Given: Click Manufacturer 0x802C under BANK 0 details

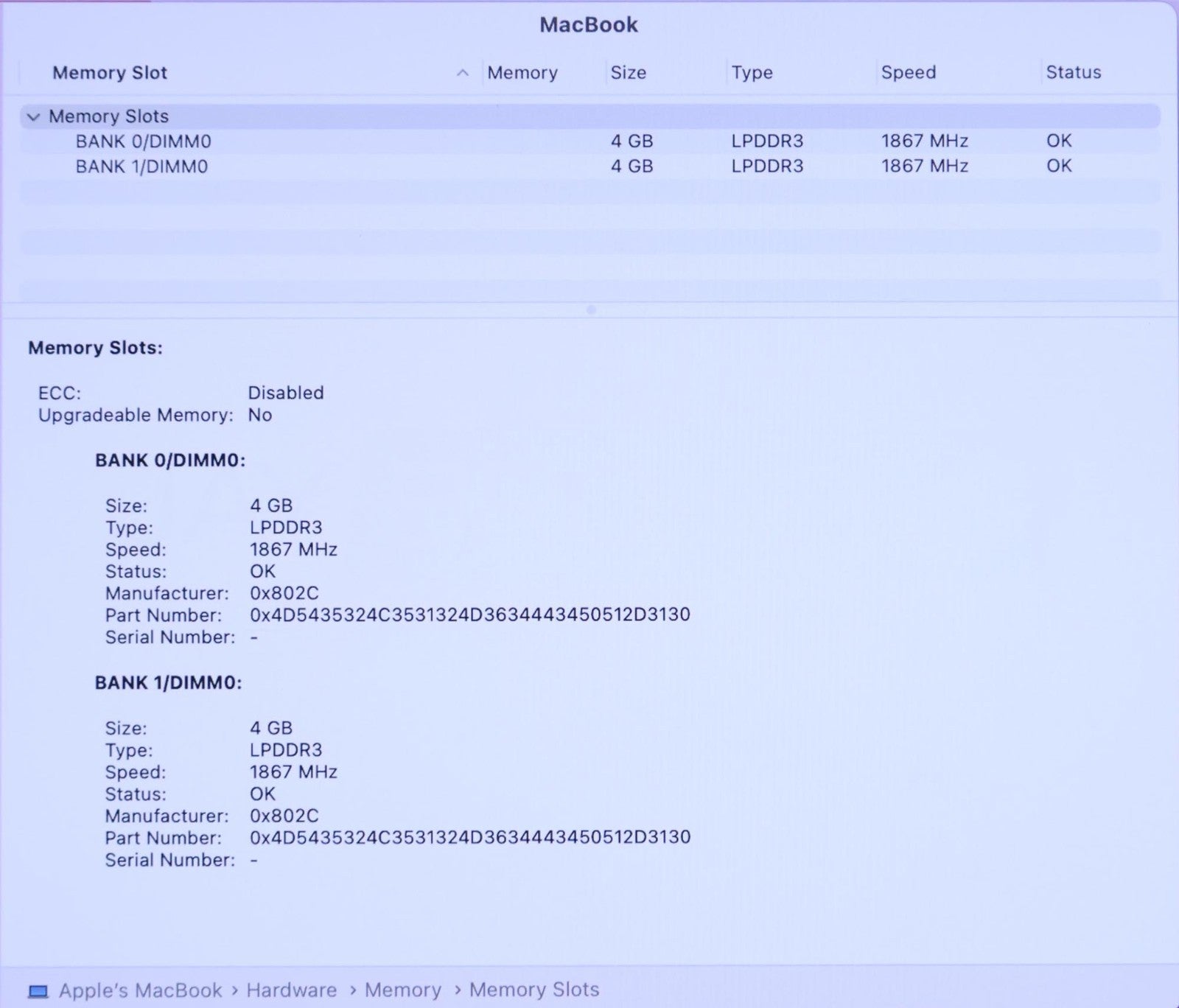Looking at the screenshot, I should 284,593.
